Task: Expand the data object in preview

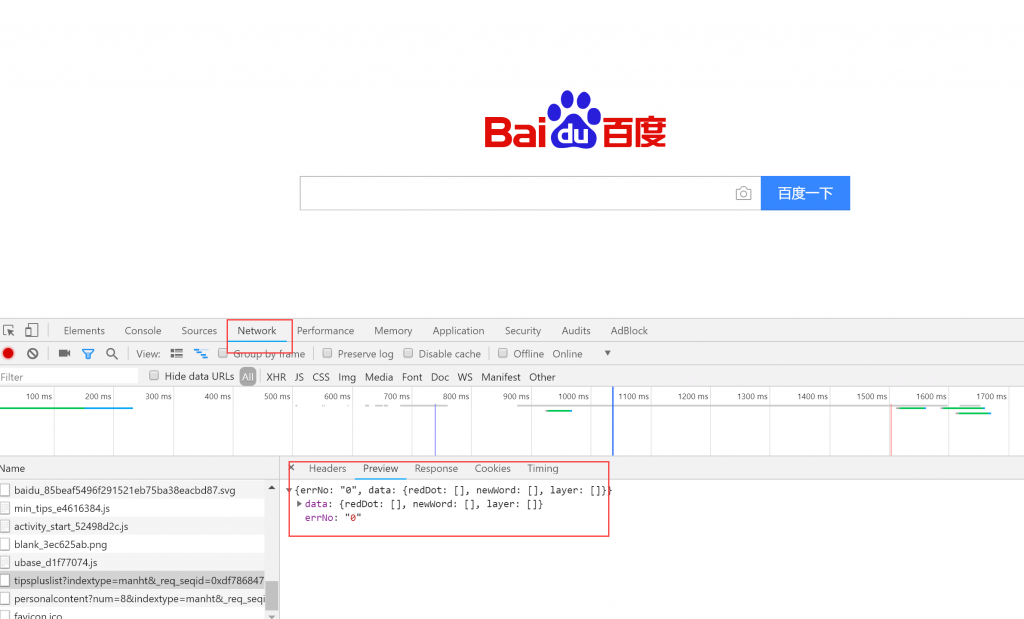Action: [x=299, y=504]
